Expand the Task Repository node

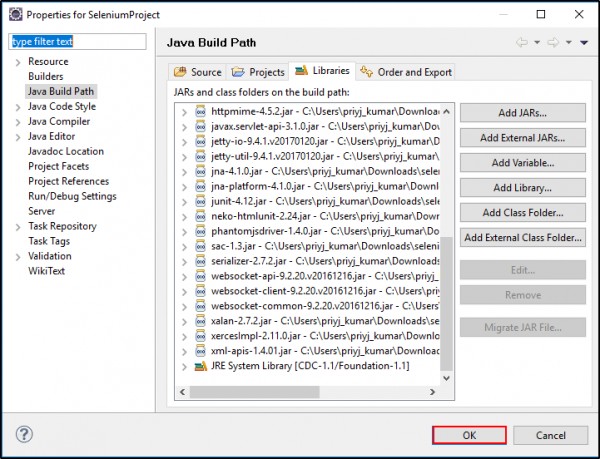coord(18,227)
